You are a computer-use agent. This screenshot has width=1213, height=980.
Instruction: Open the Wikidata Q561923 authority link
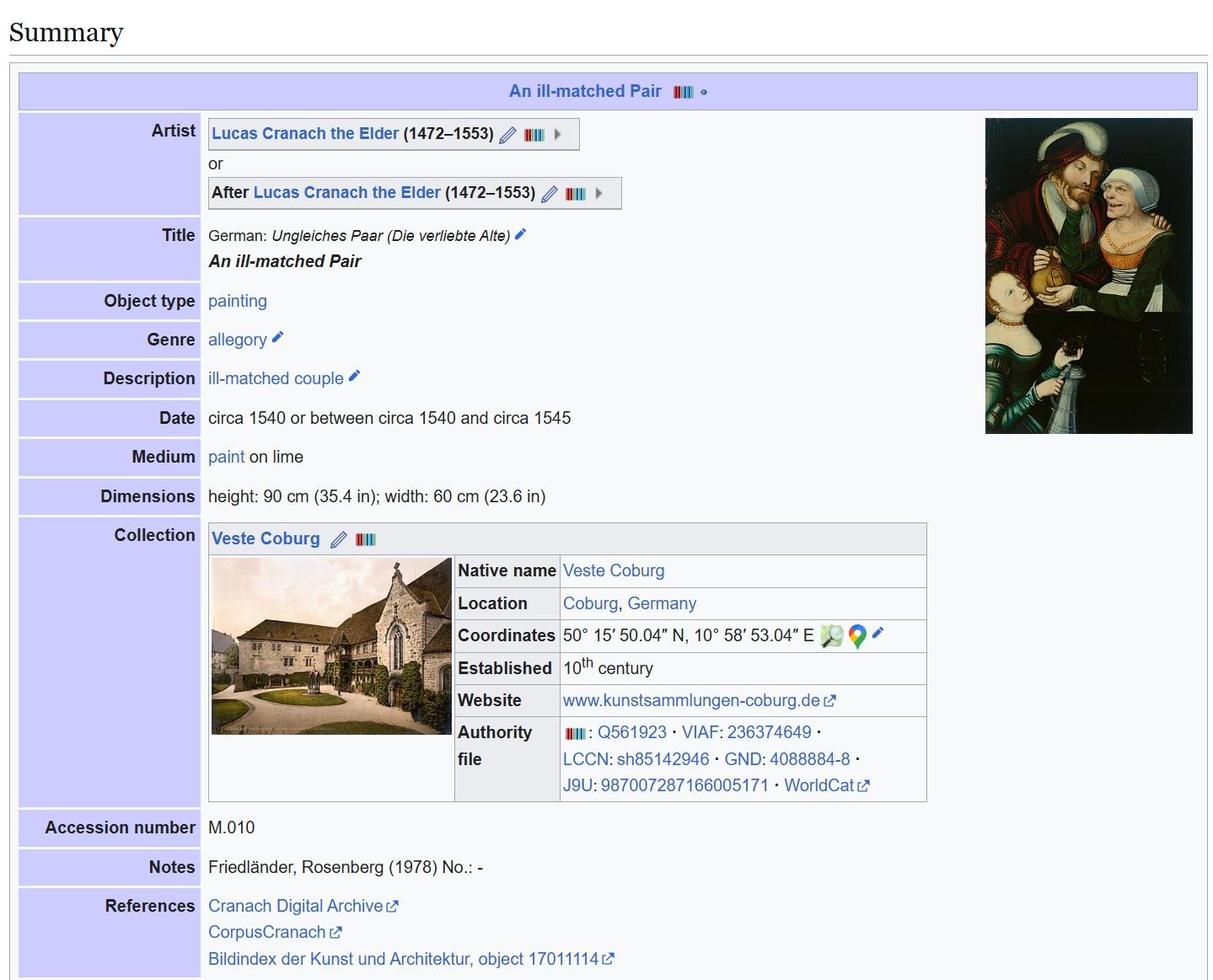pos(631,732)
